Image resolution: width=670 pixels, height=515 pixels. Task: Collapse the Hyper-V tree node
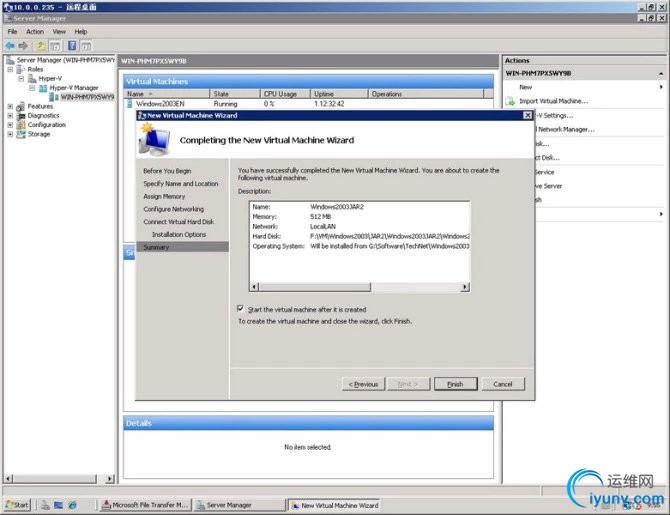pyautogui.click(x=21, y=79)
